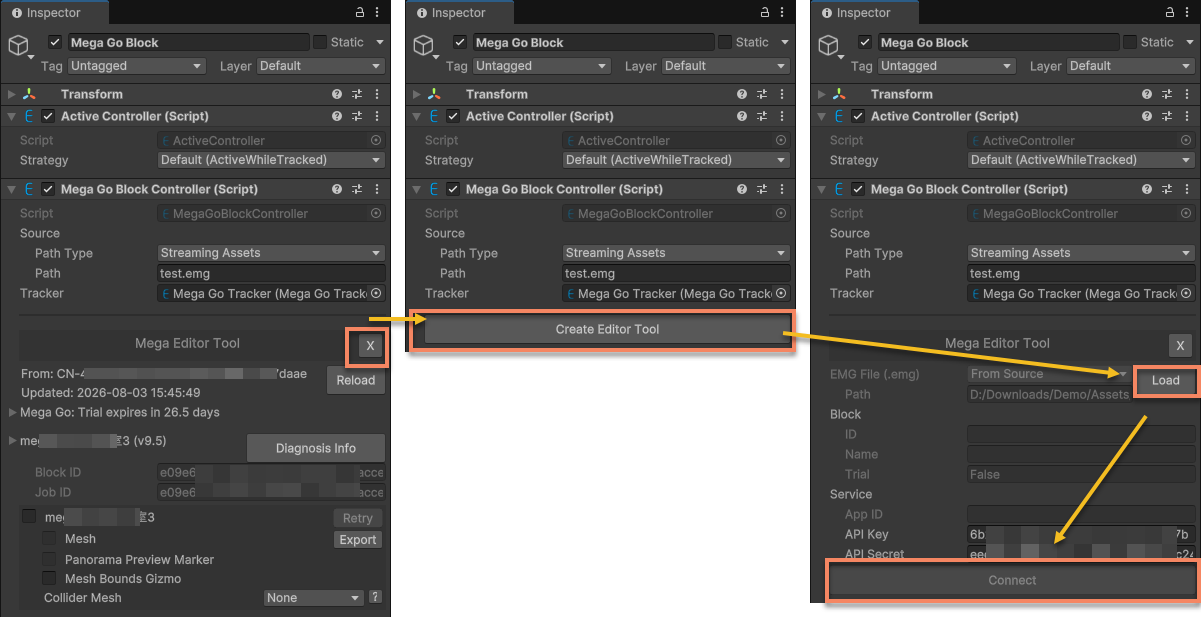Open Strategy dropdown in left Inspector
The image size is (1201, 617).
(271, 160)
